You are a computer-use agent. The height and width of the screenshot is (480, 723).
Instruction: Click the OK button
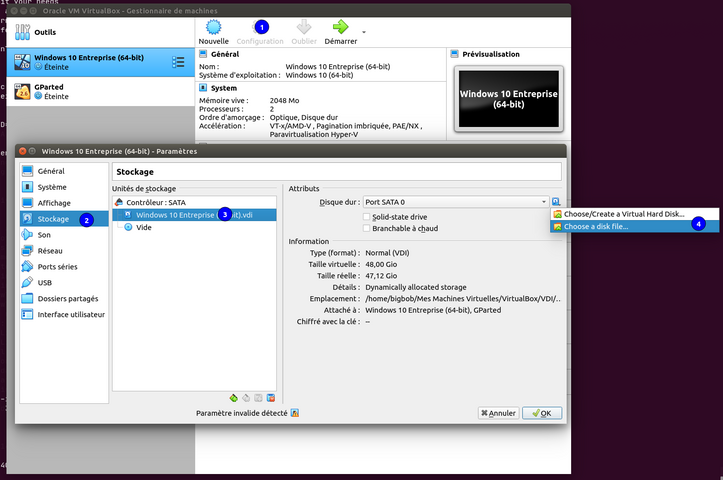542,413
